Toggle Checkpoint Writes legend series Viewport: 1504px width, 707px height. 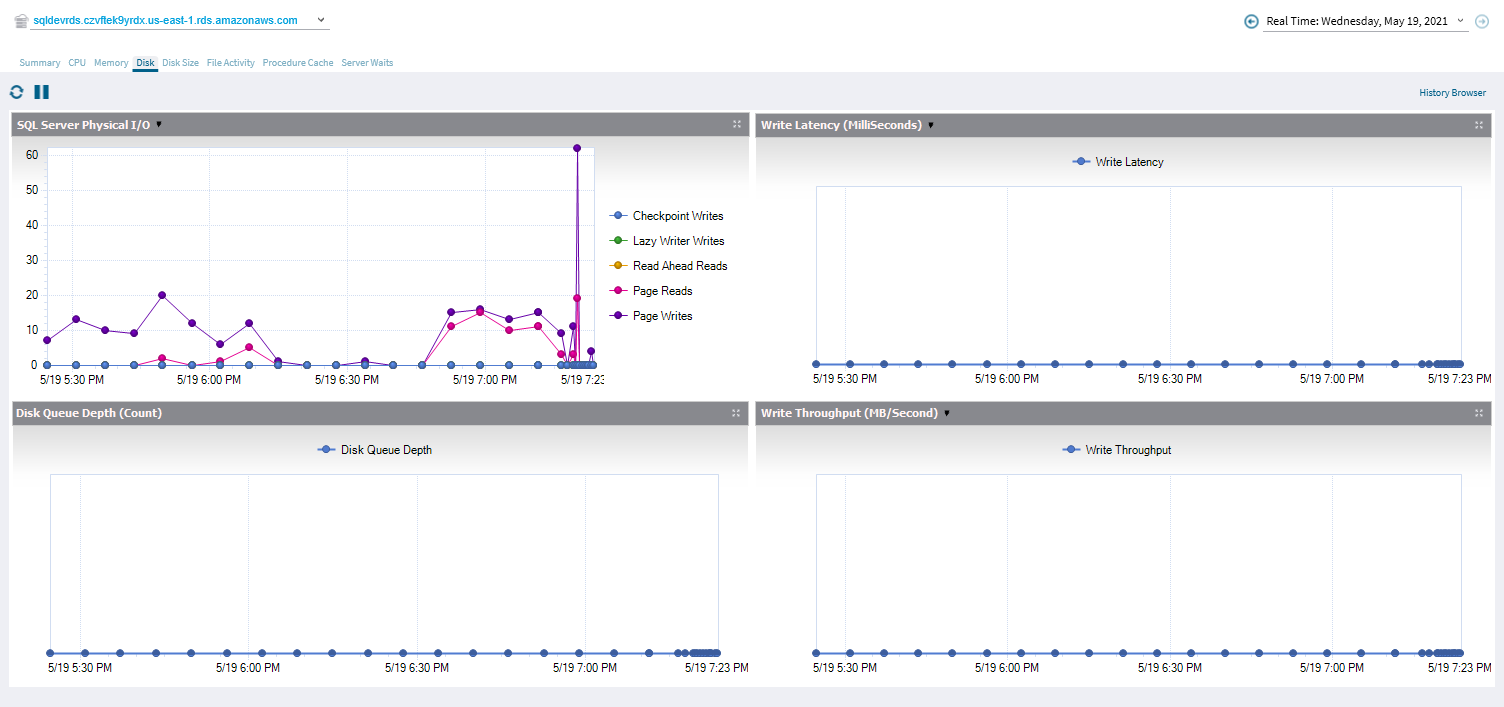click(677, 216)
